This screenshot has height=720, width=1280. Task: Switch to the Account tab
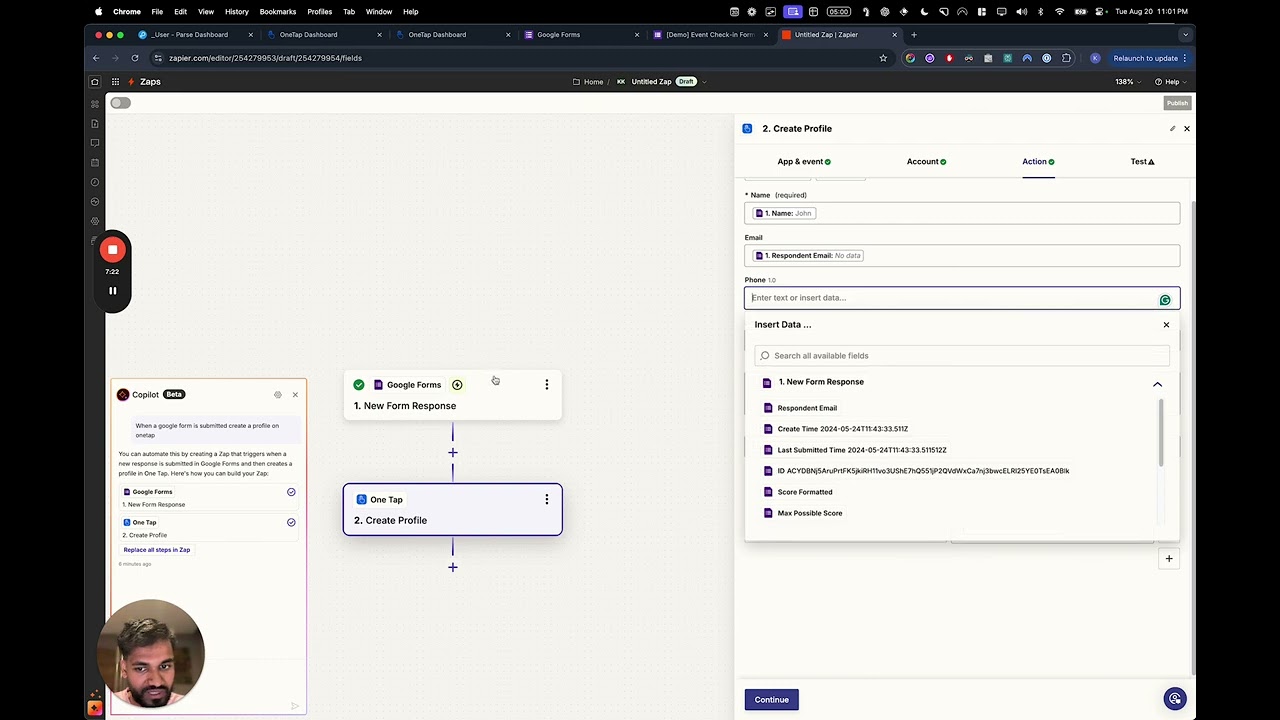pos(926,161)
